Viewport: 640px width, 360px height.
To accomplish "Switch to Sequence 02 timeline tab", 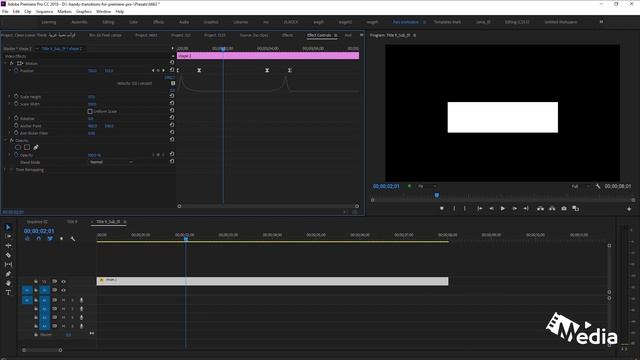I will point(37,222).
